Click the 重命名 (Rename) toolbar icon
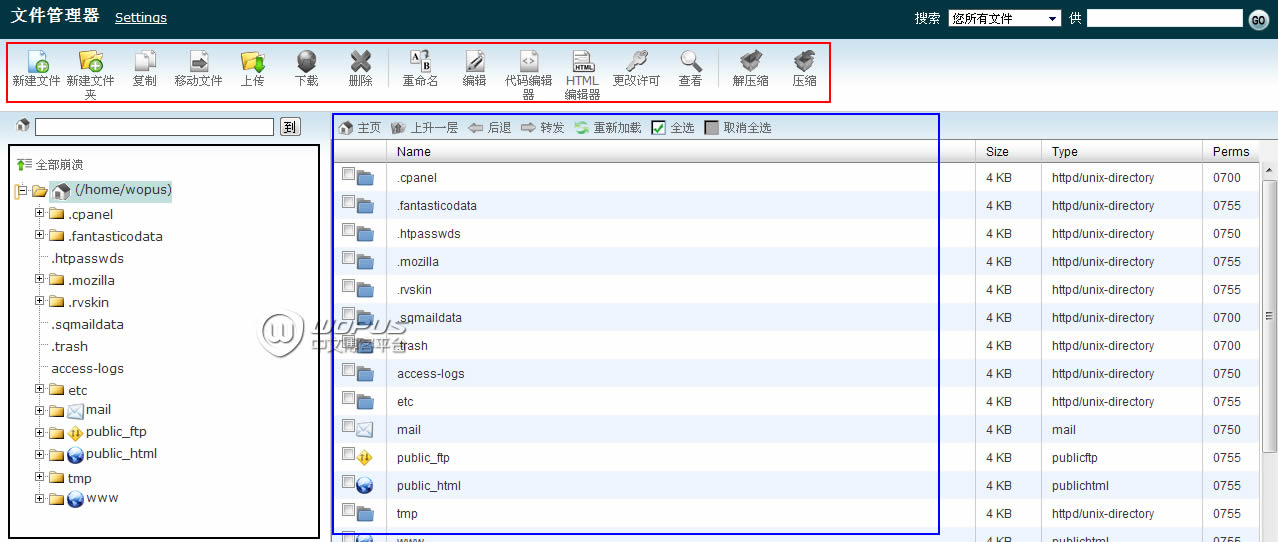1278x542 pixels. (x=421, y=61)
